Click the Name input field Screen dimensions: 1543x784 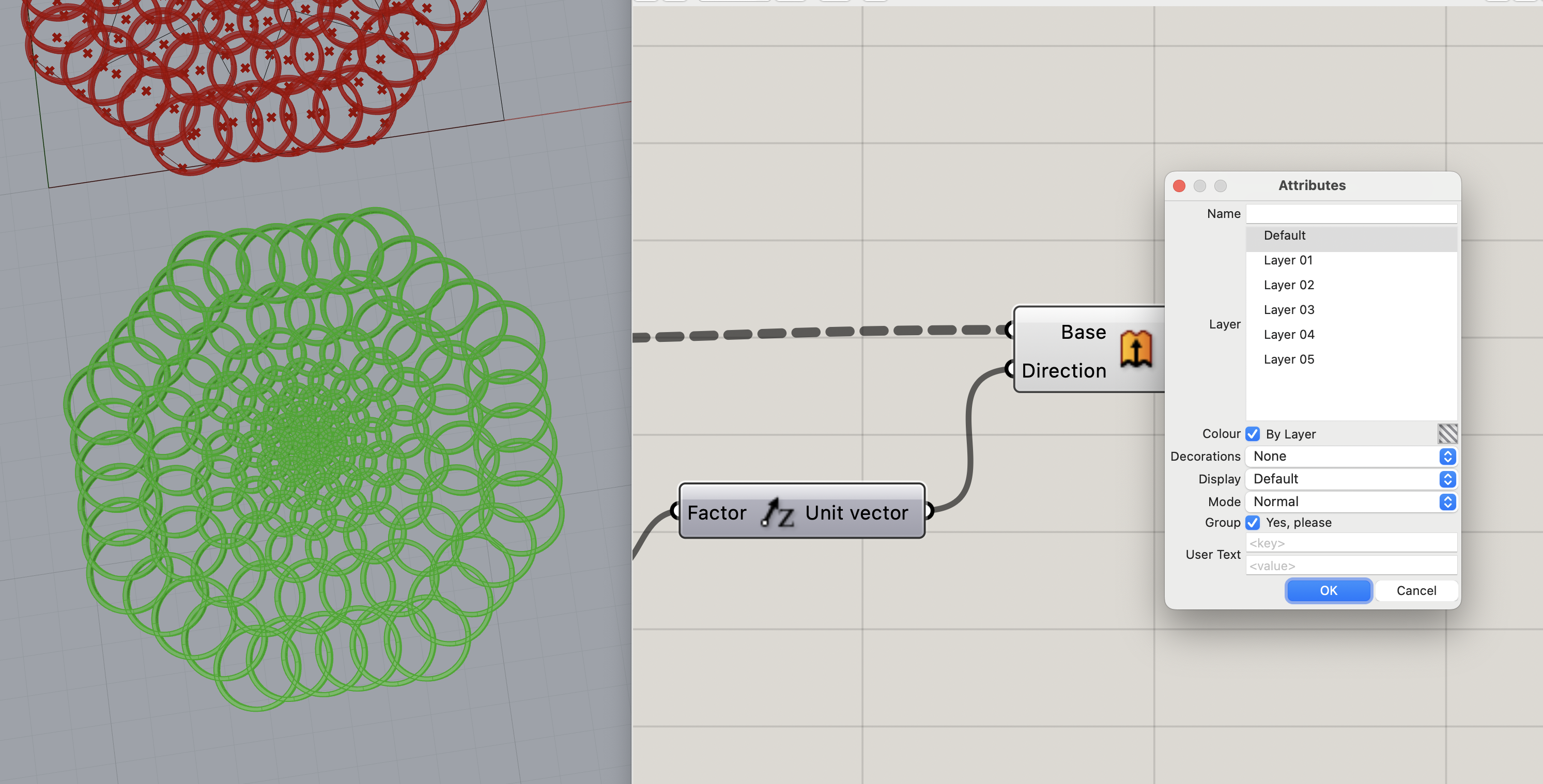coord(1351,214)
